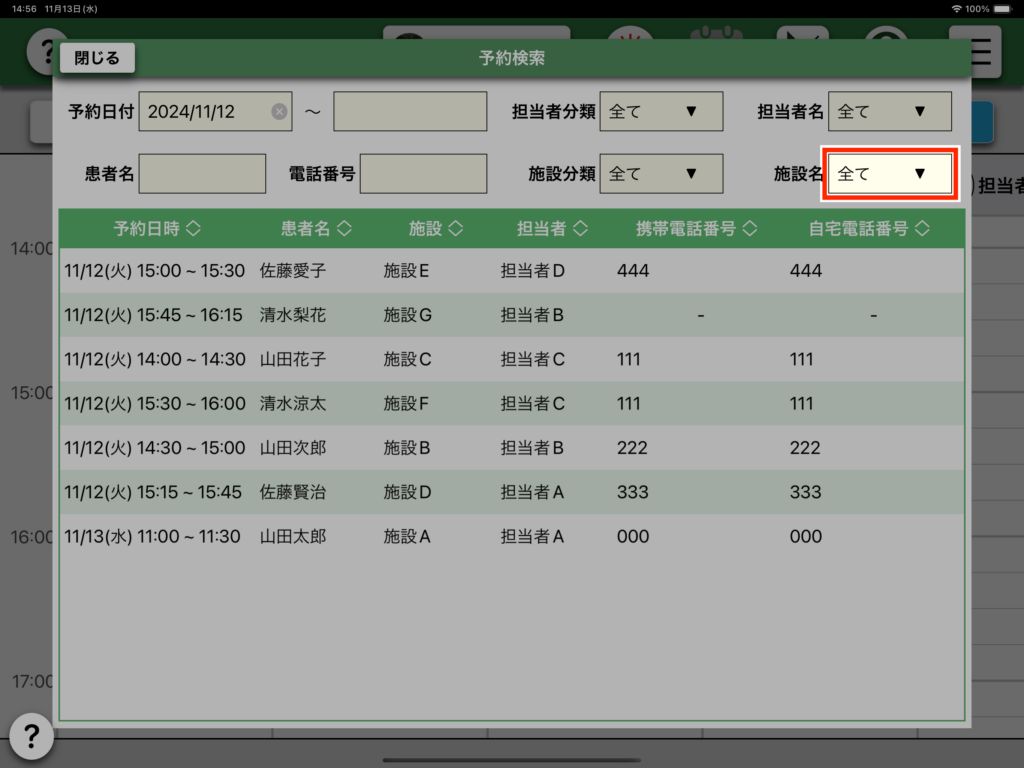Viewport: 1024px width, 768px height.
Task: Open the 担当者名 dropdown
Action: coord(890,112)
